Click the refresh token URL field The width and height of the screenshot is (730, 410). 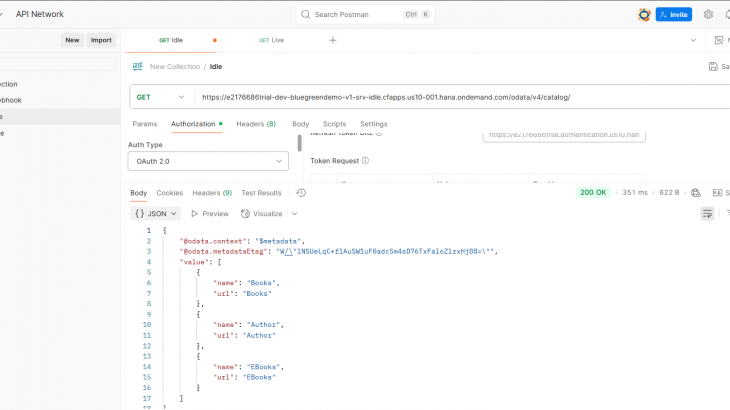click(x=564, y=135)
